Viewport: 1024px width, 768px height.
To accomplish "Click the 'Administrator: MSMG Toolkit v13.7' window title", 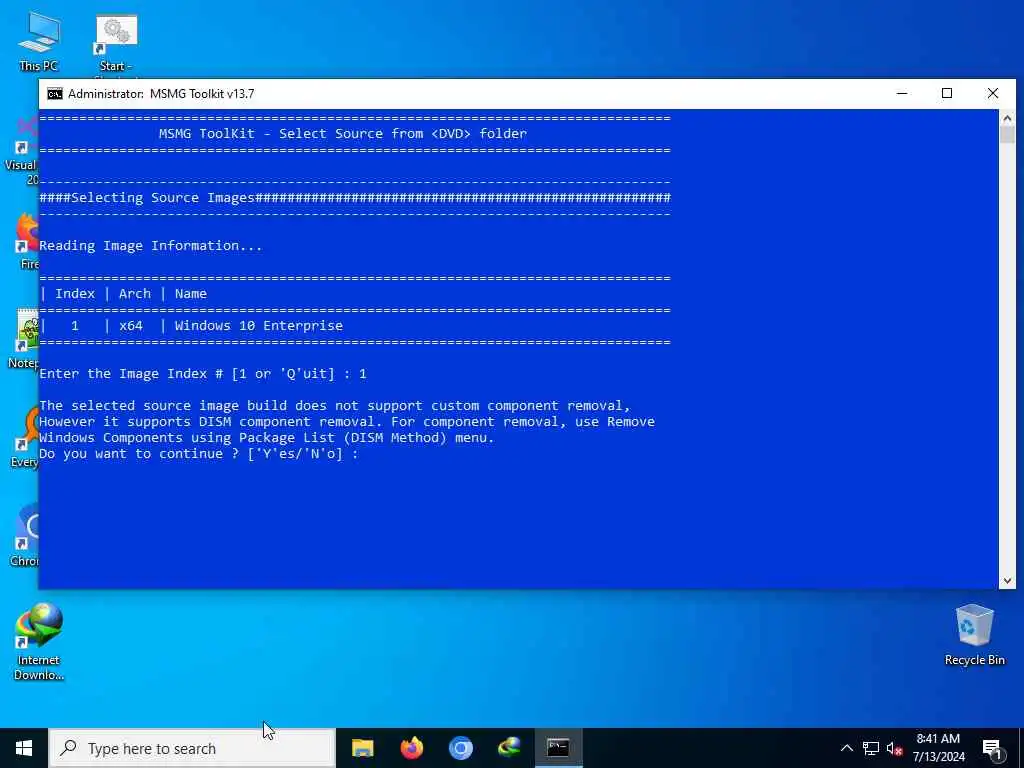I will [161, 94].
